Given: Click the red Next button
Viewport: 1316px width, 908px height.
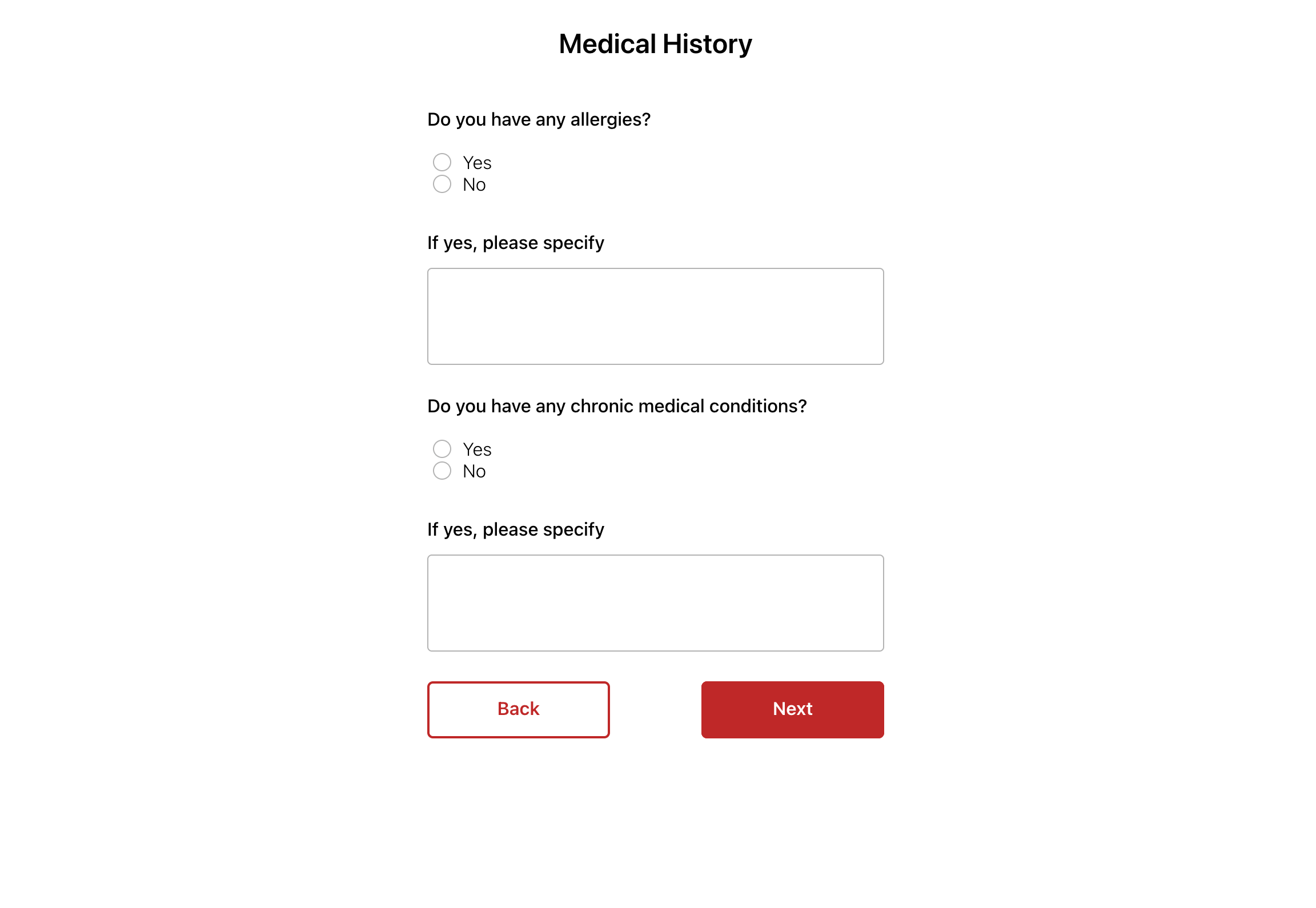Looking at the screenshot, I should coord(792,709).
